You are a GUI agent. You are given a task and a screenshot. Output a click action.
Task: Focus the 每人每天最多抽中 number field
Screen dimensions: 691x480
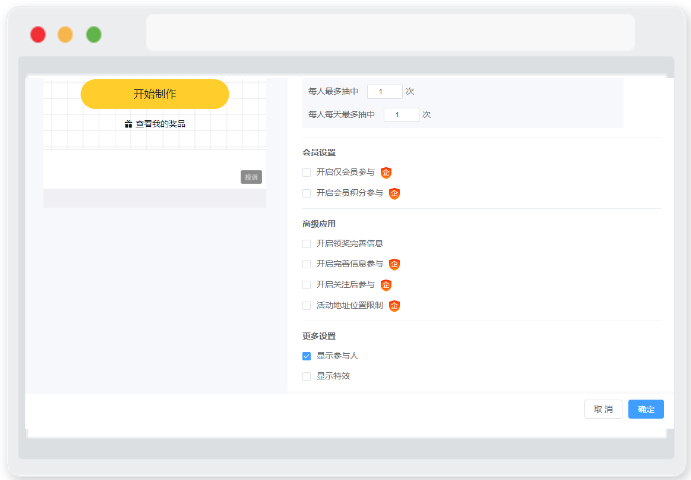point(401,115)
